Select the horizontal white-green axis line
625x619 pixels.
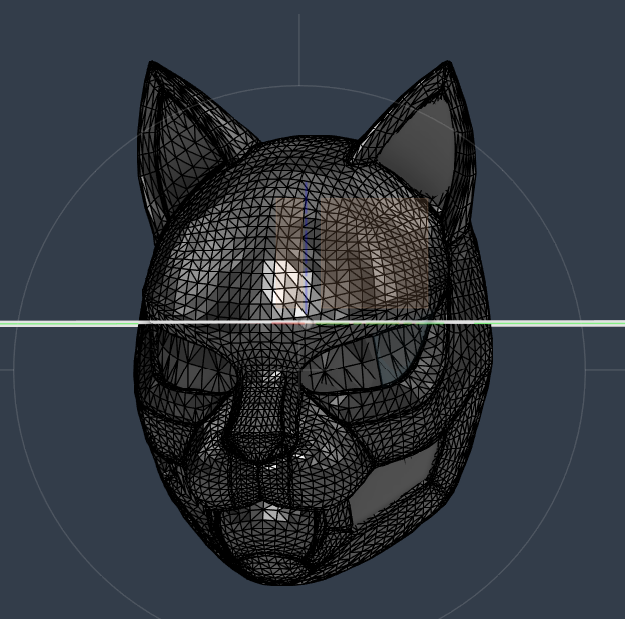coord(312,323)
